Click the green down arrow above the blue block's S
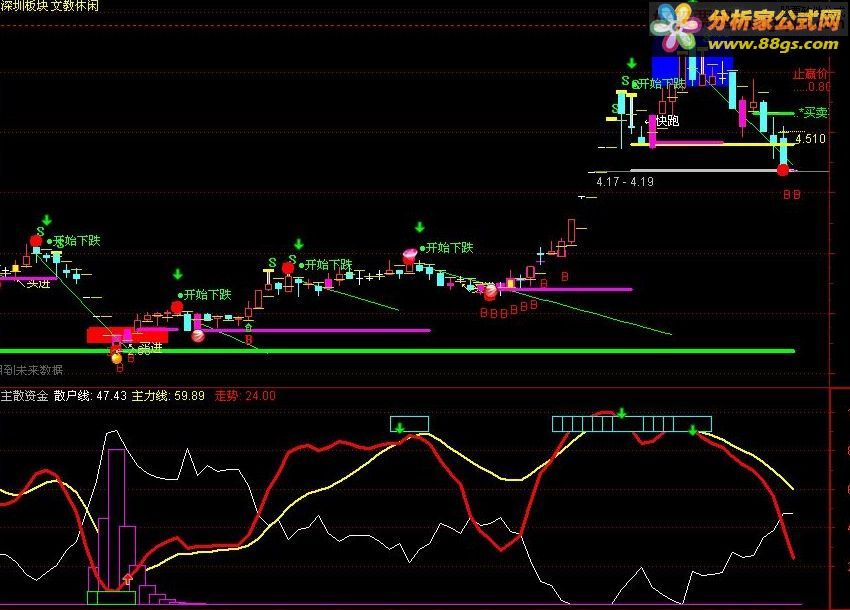This screenshot has width=850, height=610. pos(632,63)
